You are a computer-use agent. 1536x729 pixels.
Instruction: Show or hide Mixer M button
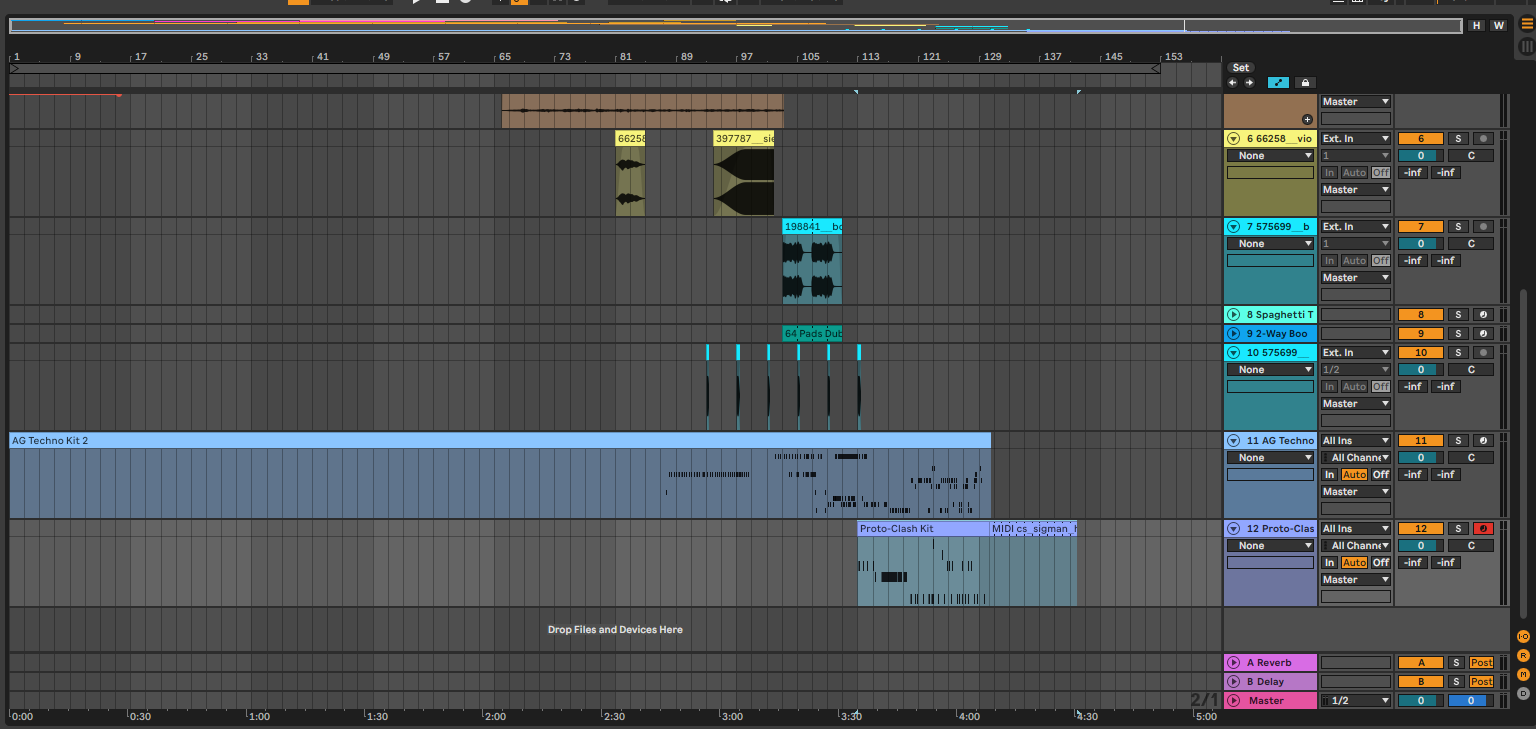(1524, 675)
